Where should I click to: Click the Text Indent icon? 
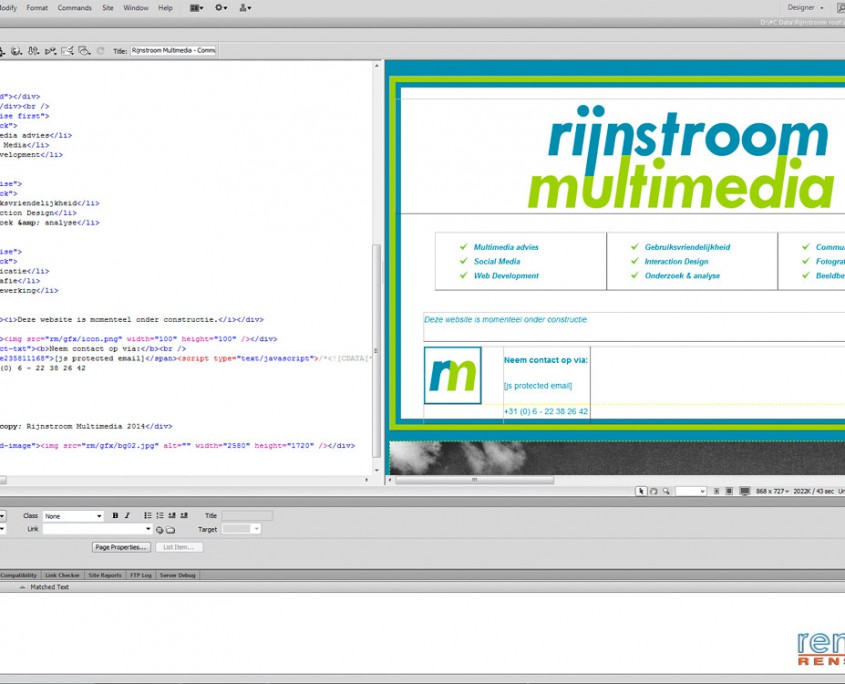coord(184,516)
